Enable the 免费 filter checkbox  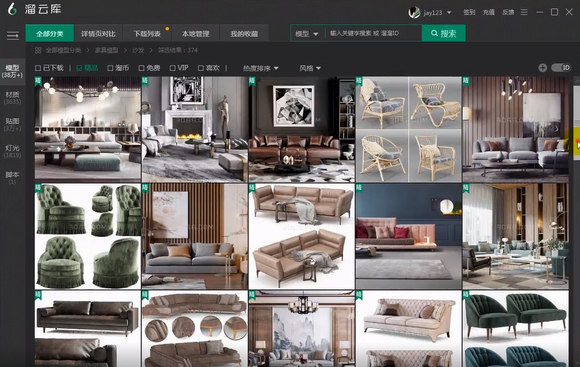pos(141,68)
